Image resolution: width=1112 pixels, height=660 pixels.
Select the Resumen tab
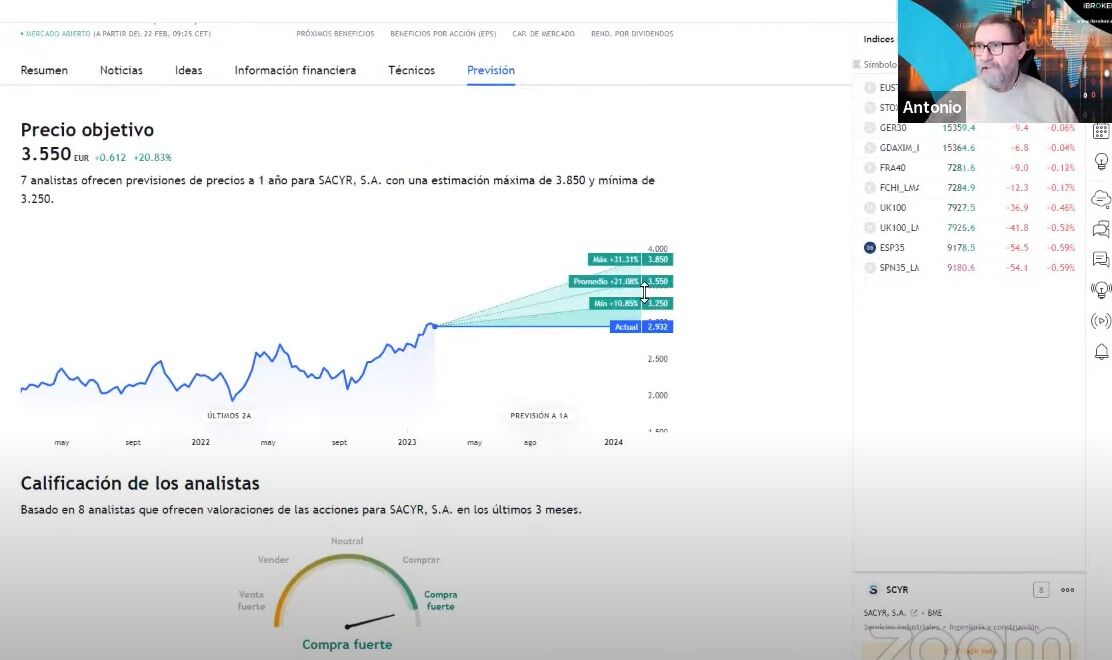44,70
